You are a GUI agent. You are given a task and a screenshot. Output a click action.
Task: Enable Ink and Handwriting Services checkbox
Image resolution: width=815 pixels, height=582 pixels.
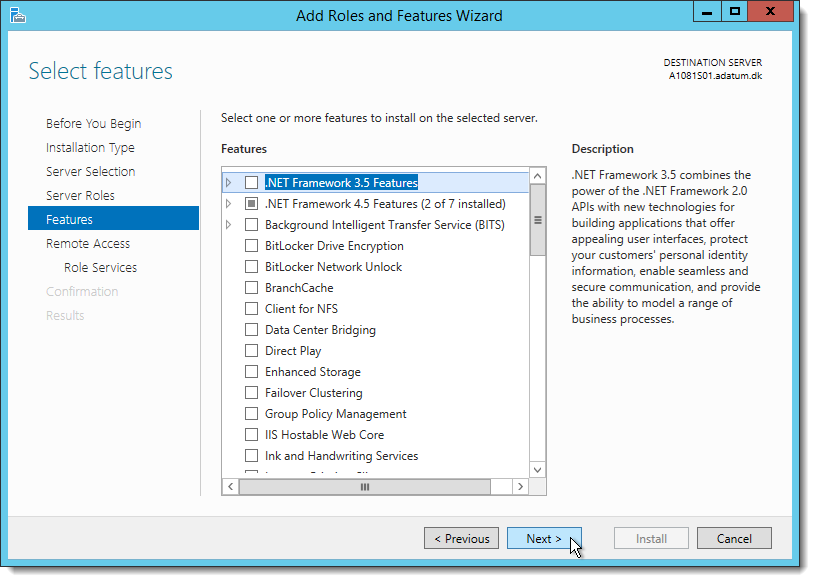[252, 456]
